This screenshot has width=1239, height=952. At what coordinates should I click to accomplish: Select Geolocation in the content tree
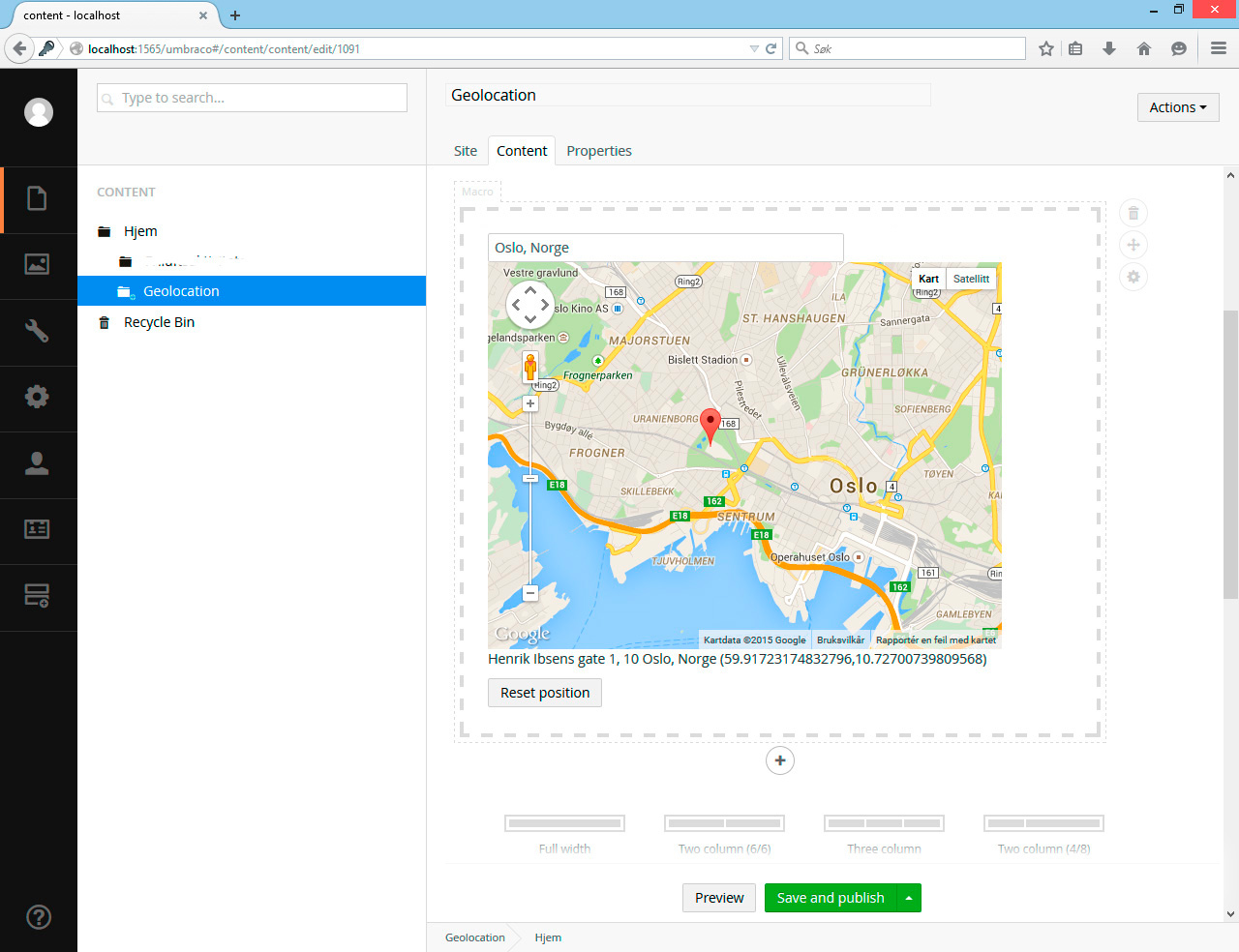point(181,291)
